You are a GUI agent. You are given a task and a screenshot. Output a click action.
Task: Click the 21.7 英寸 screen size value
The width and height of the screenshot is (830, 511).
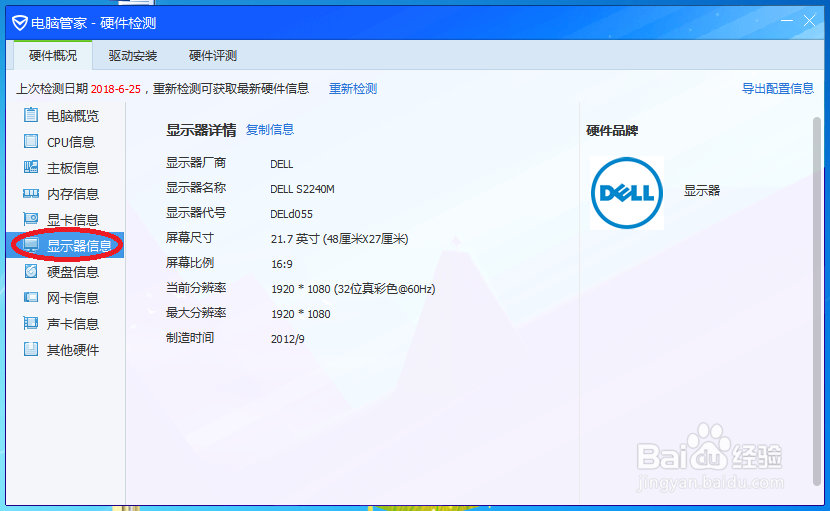point(340,239)
